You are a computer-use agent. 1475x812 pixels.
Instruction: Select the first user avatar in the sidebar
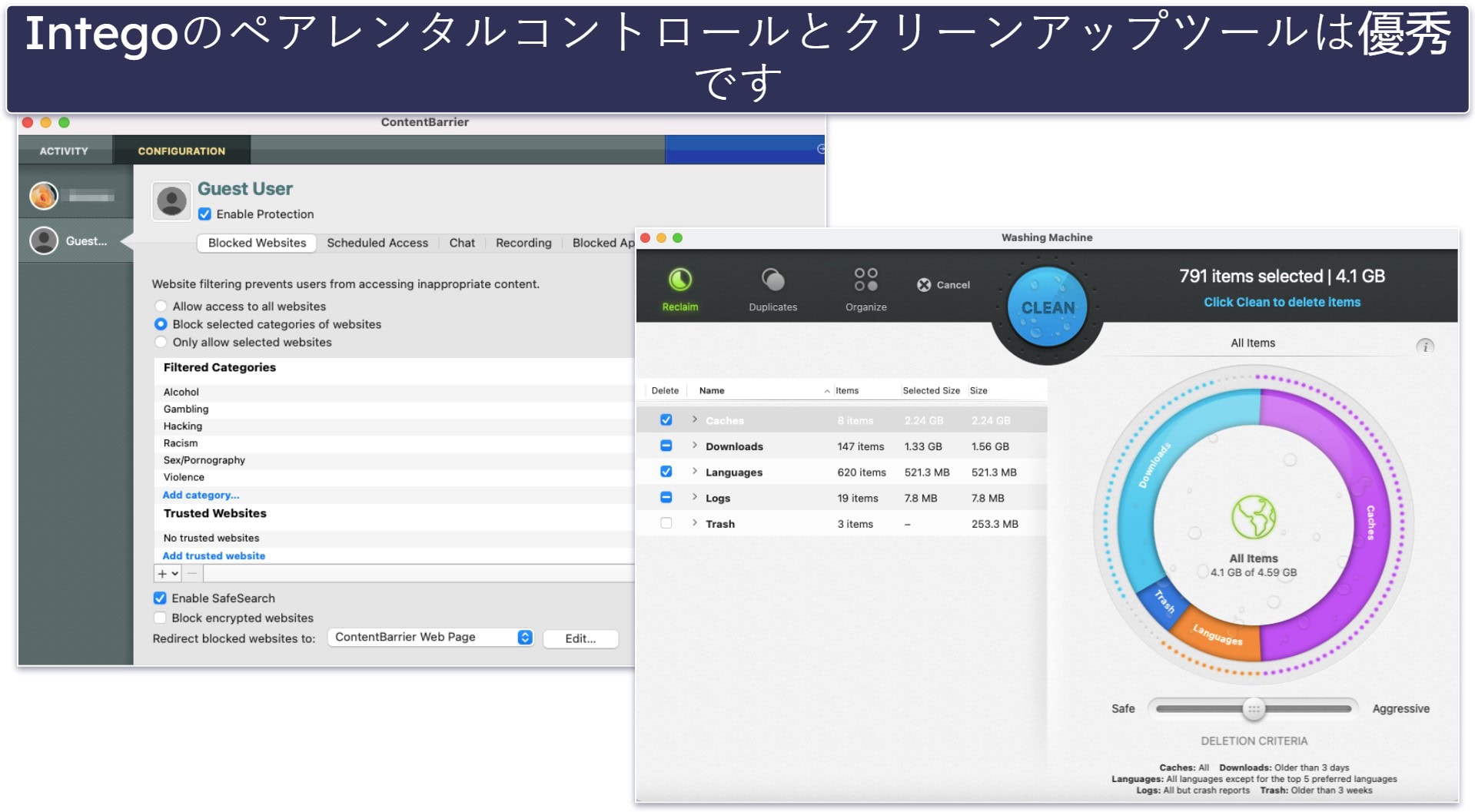[44, 196]
